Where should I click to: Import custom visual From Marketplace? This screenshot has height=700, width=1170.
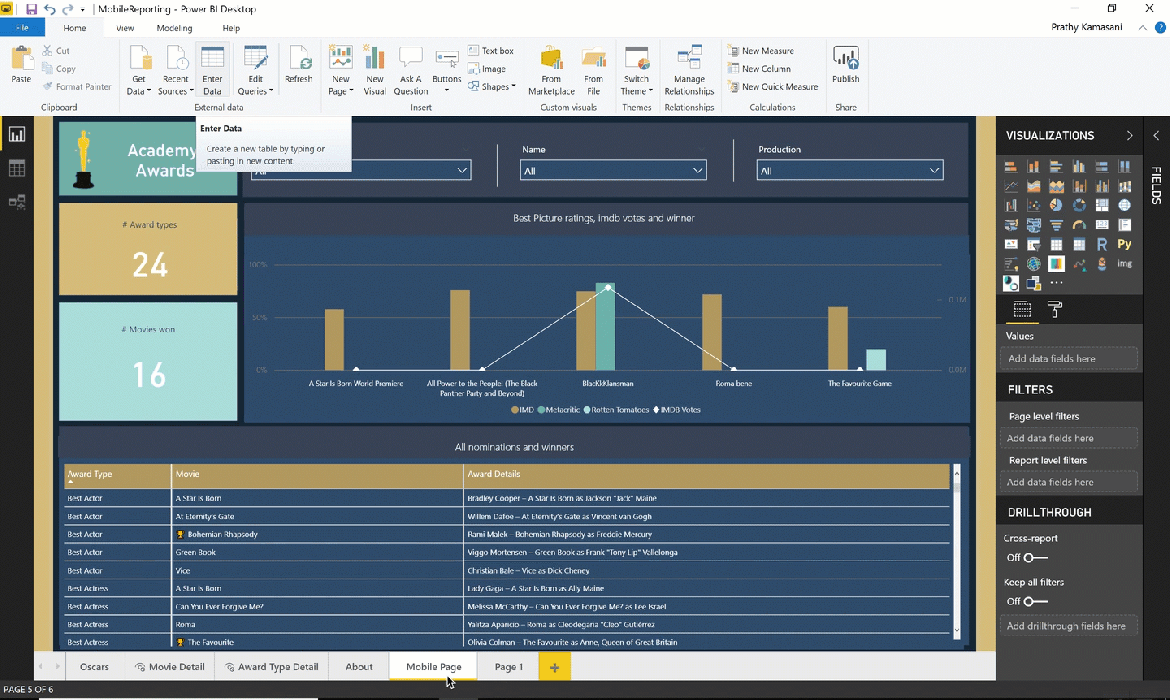click(x=551, y=70)
